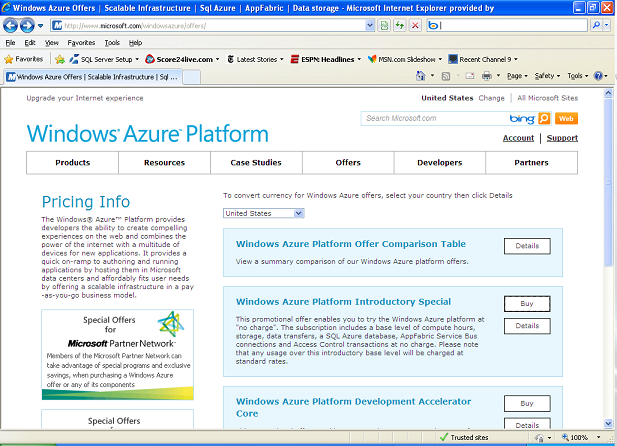Toggle the Compatibility View icon
617x446 pixels.
click(384, 26)
